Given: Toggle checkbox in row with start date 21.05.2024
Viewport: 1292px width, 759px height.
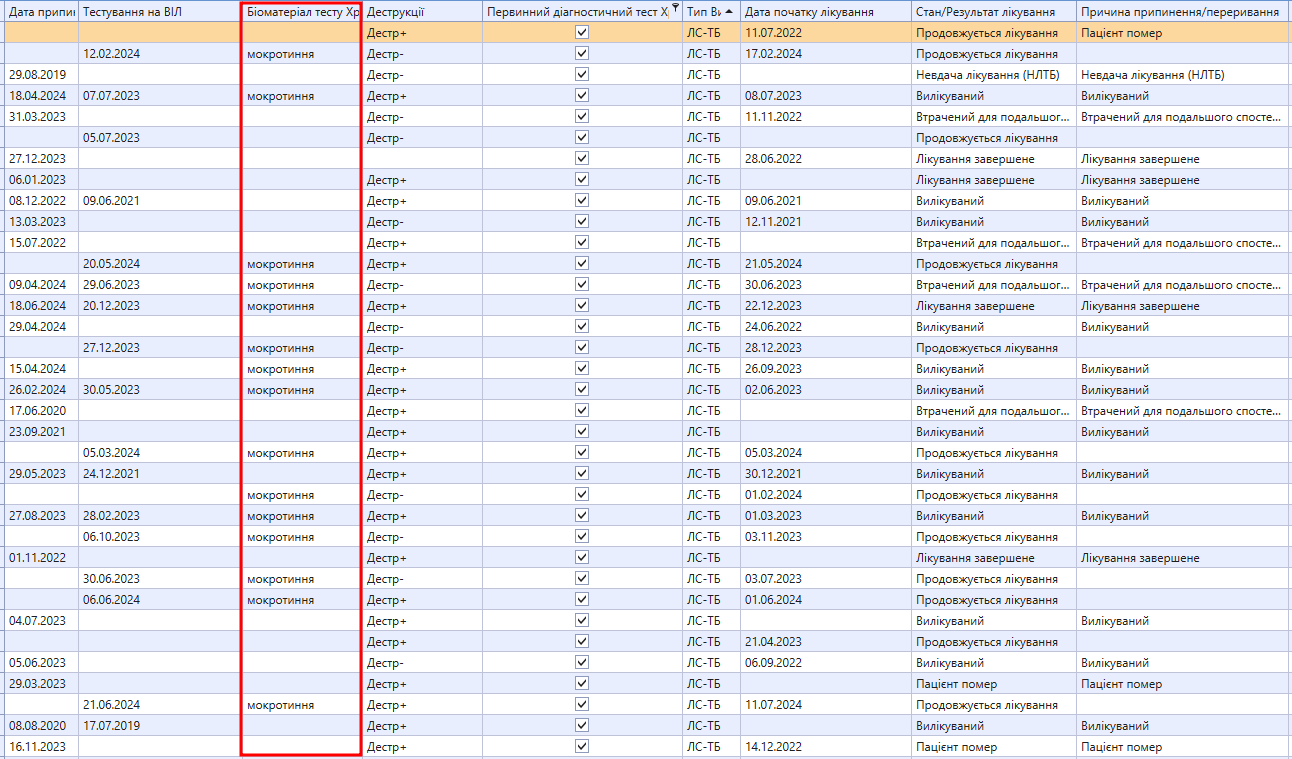Looking at the screenshot, I should pyautogui.click(x=582, y=263).
